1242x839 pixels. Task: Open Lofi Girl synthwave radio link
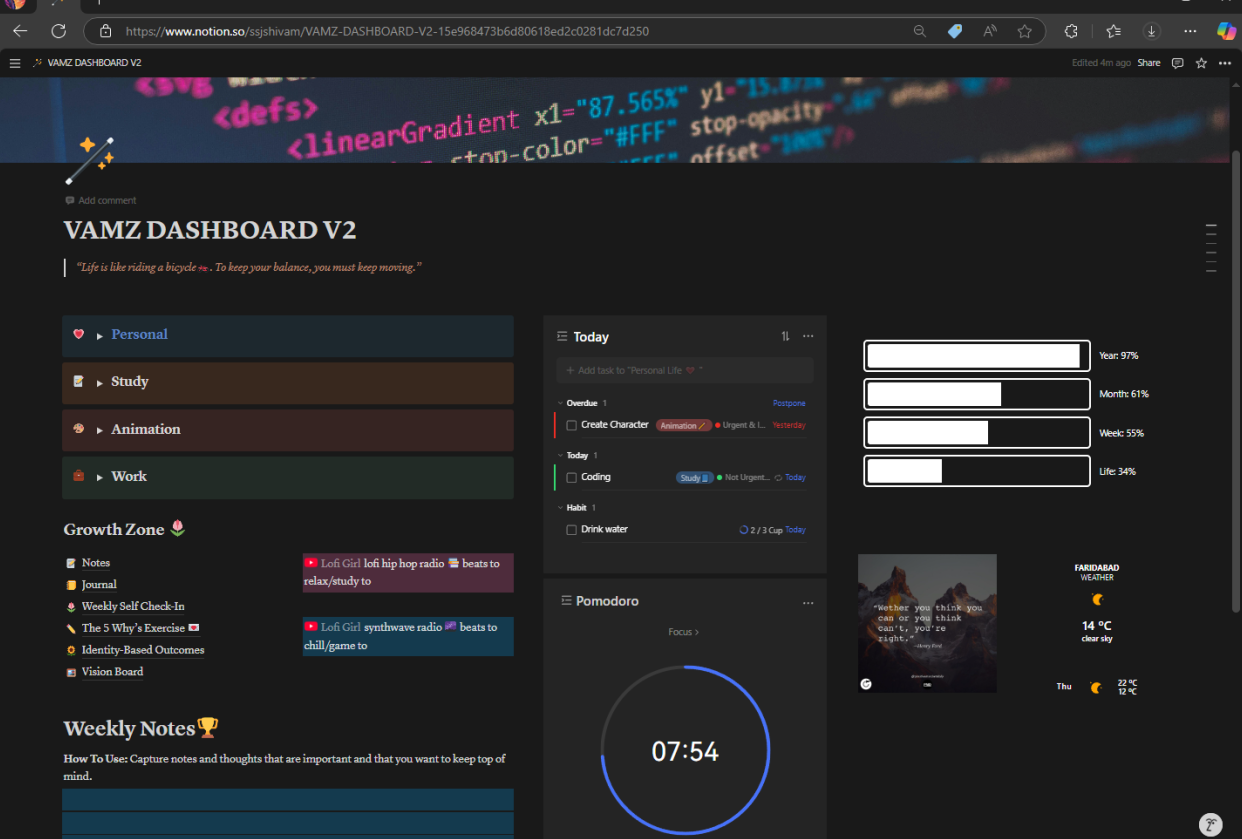[408, 636]
